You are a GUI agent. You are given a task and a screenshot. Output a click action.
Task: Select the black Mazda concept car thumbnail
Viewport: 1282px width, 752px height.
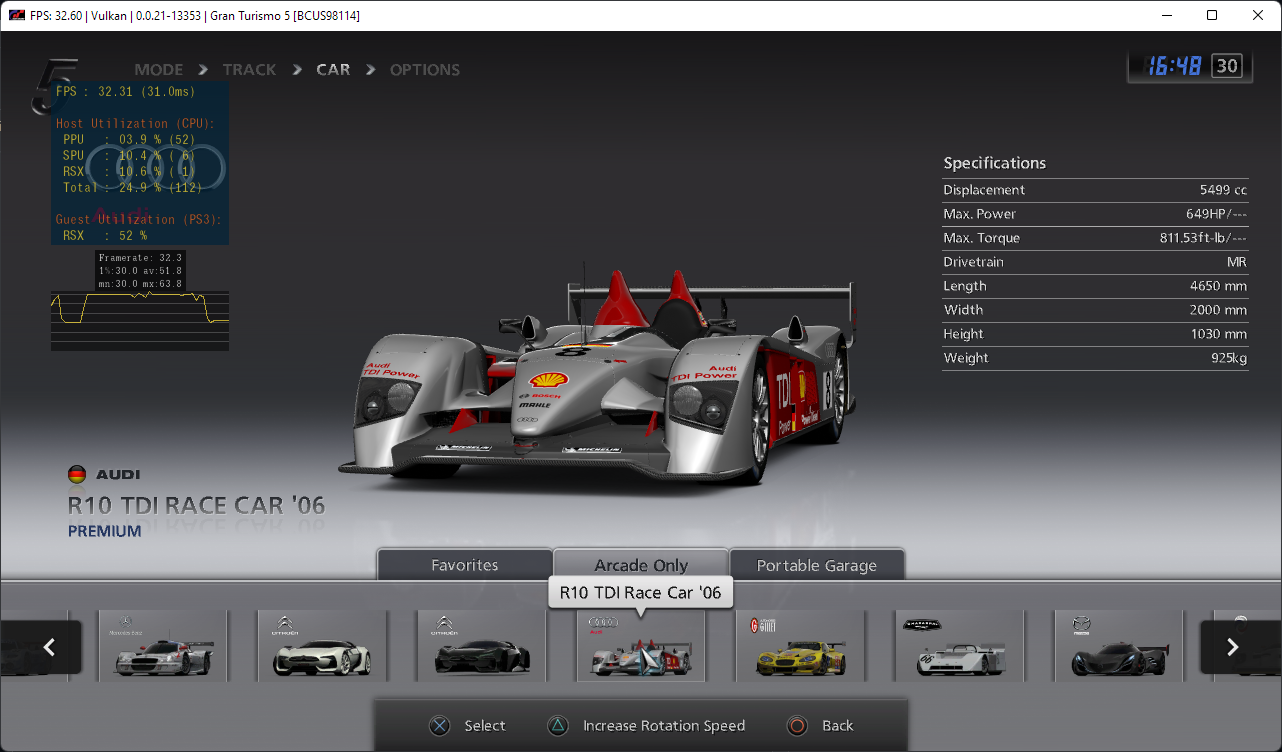[x=1120, y=646]
